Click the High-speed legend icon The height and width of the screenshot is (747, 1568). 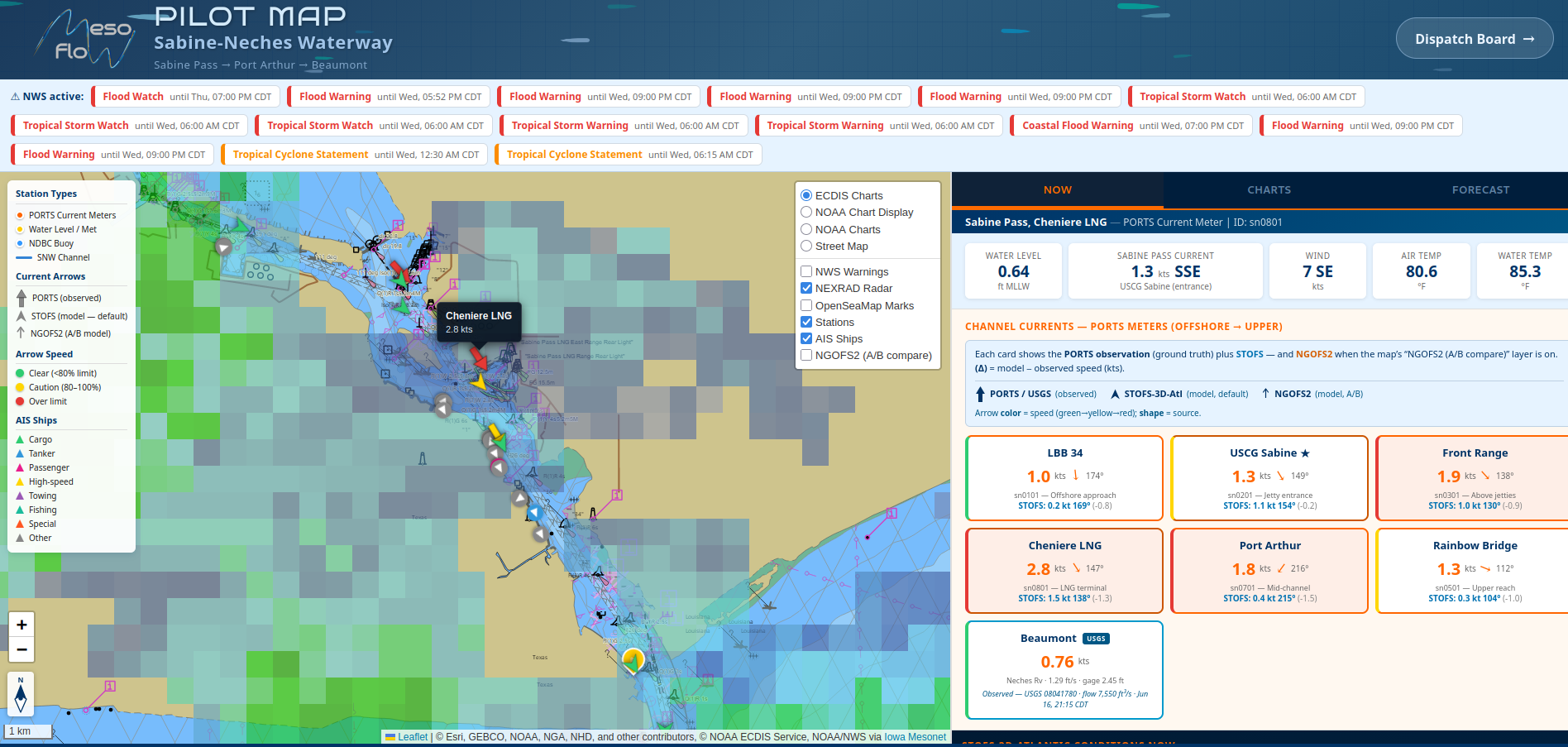tap(20, 481)
